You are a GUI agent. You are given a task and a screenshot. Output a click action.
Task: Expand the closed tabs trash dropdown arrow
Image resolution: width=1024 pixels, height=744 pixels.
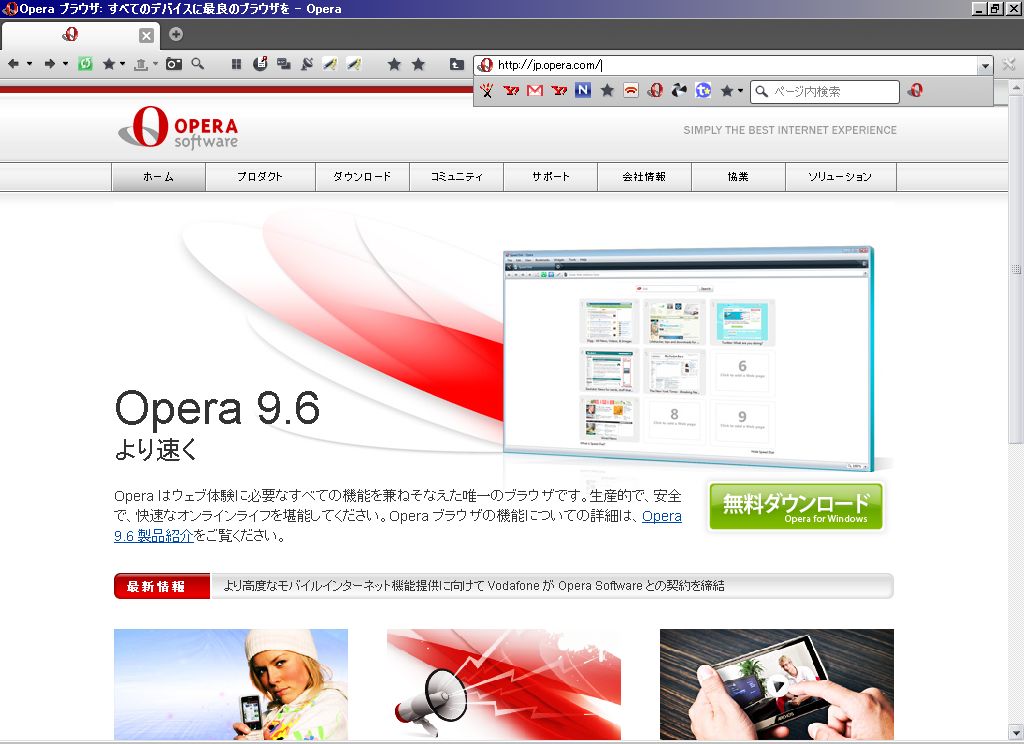(x=155, y=64)
